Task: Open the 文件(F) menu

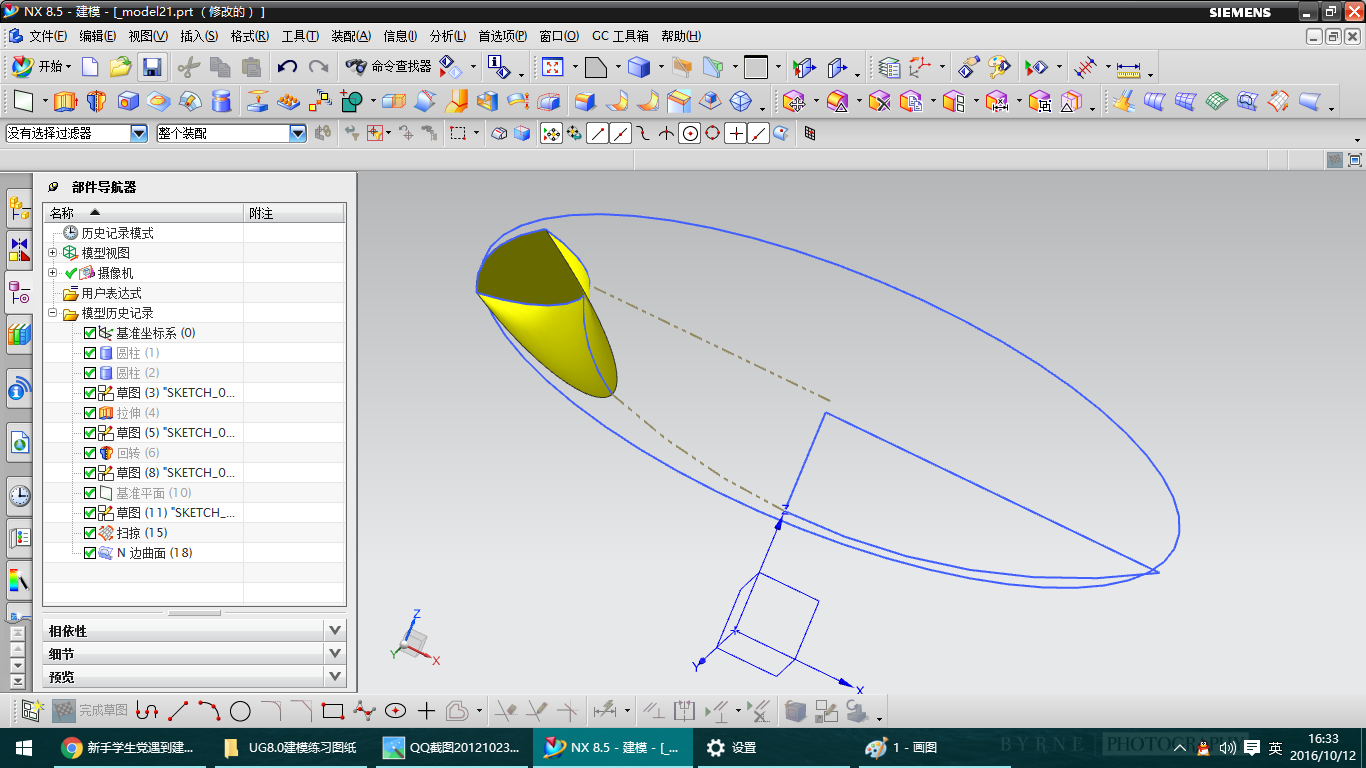Action: (47, 36)
